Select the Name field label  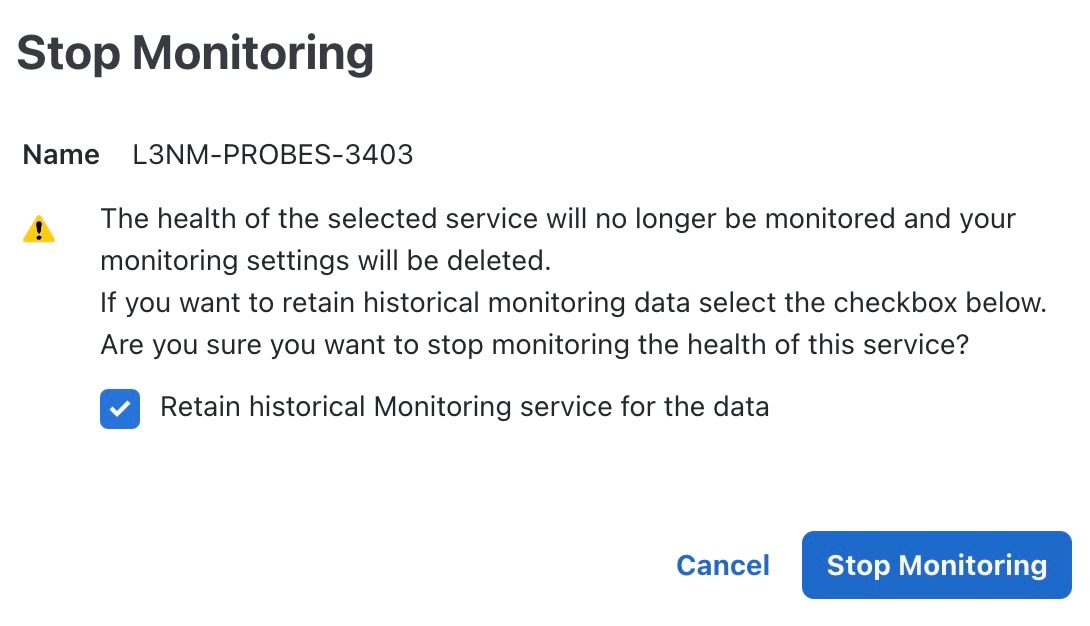coord(60,155)
